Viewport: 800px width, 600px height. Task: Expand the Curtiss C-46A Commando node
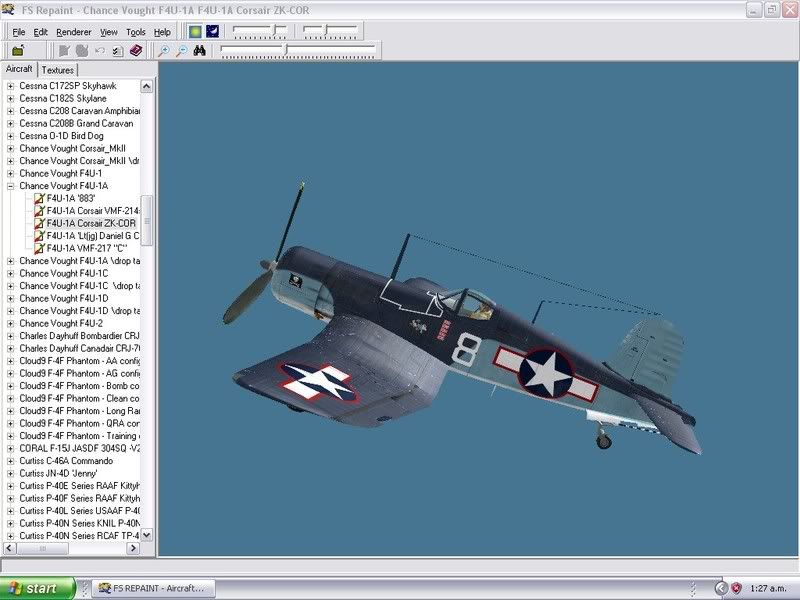pyautogui.click(x=11, y=461)
